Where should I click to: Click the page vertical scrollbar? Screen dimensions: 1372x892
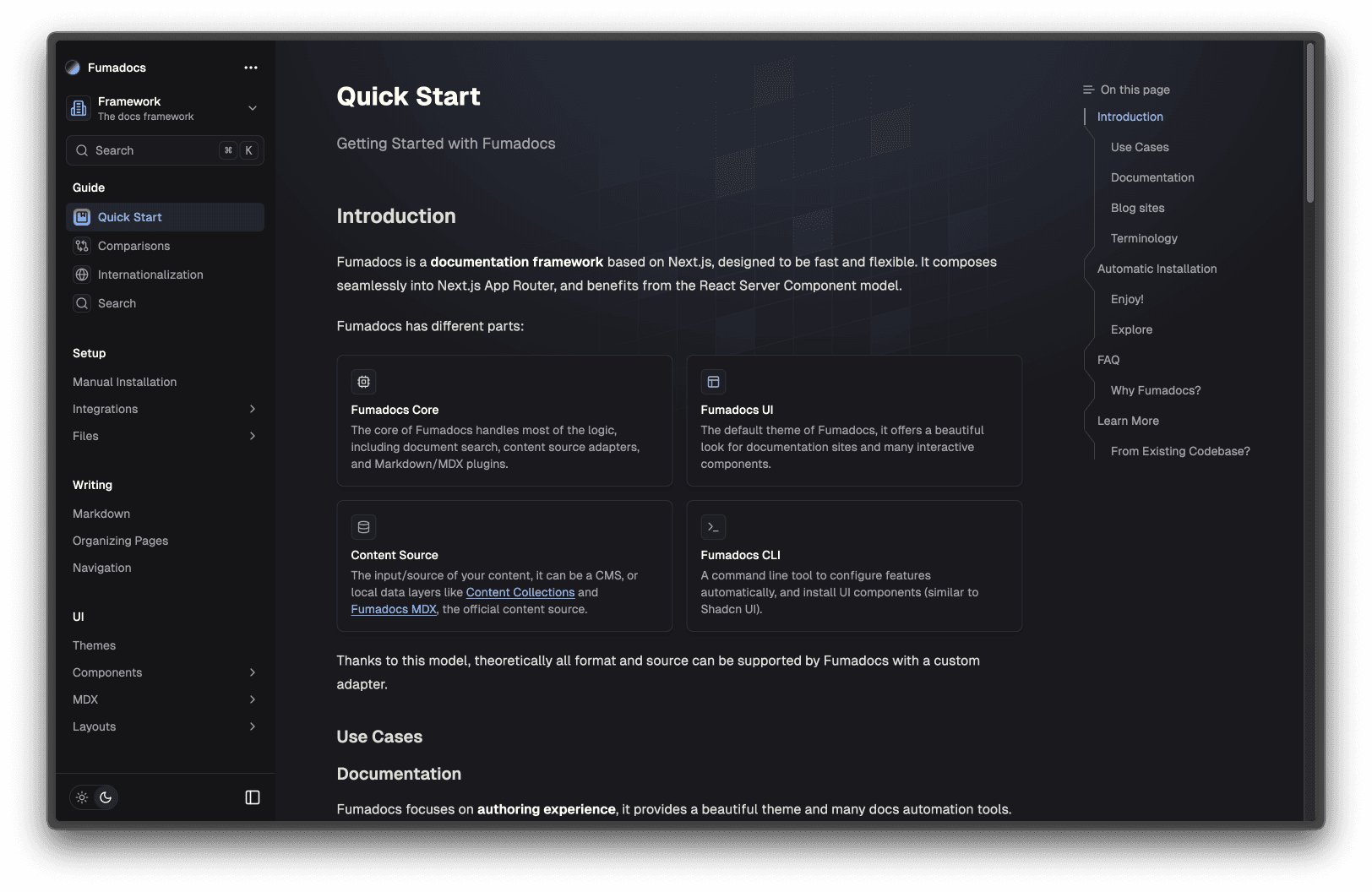coord(1309,122)
